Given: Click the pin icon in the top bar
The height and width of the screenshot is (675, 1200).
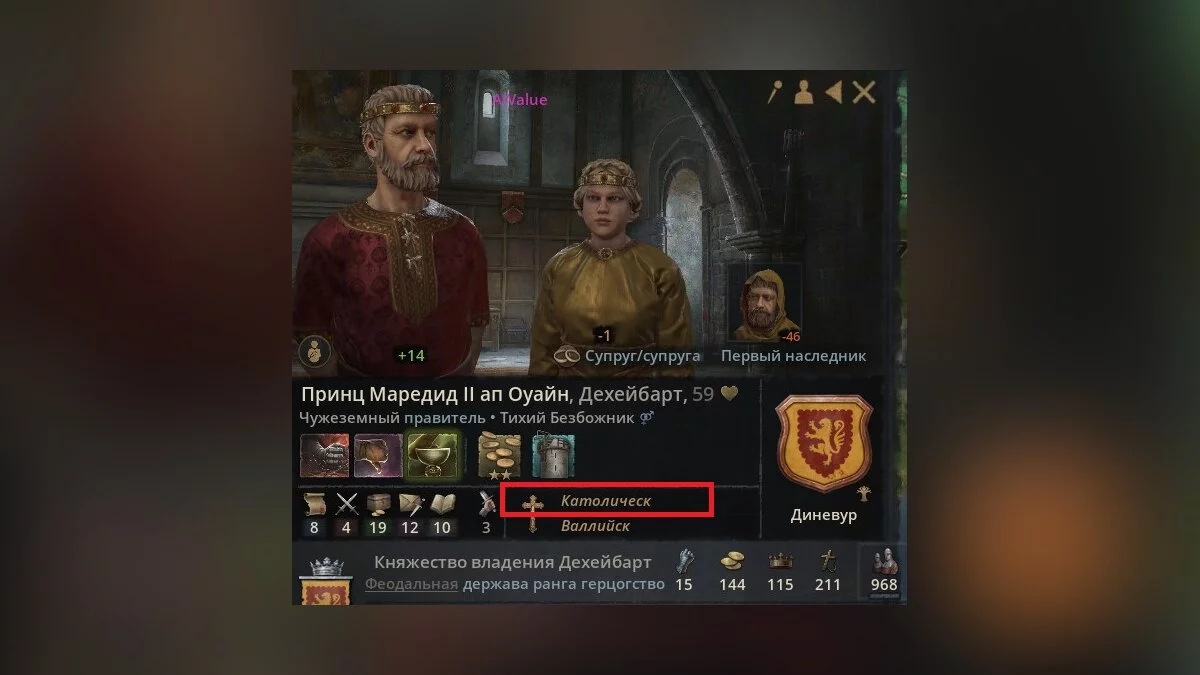Looking at the screenshot, I should coord(774,93).
